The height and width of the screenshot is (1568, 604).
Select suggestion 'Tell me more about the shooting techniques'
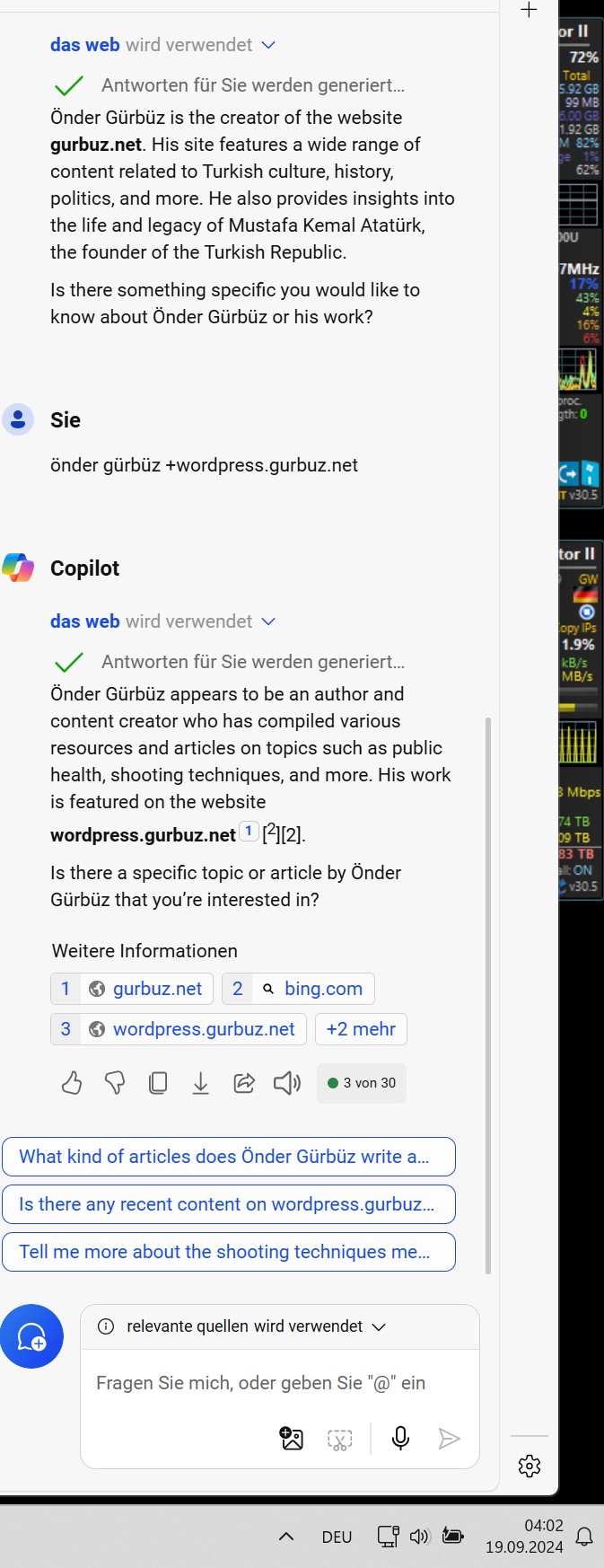point(229,1252)
